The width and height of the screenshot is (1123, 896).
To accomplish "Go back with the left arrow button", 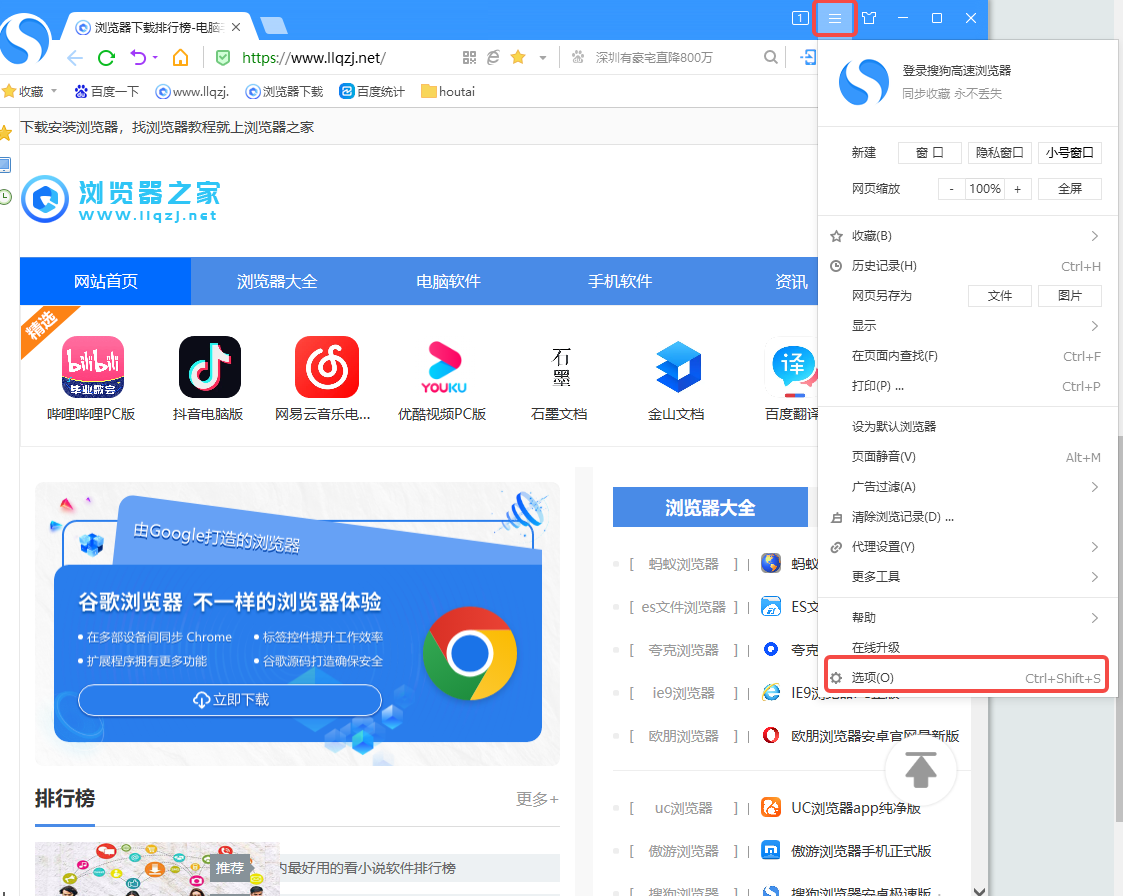I will coord(75,58).
